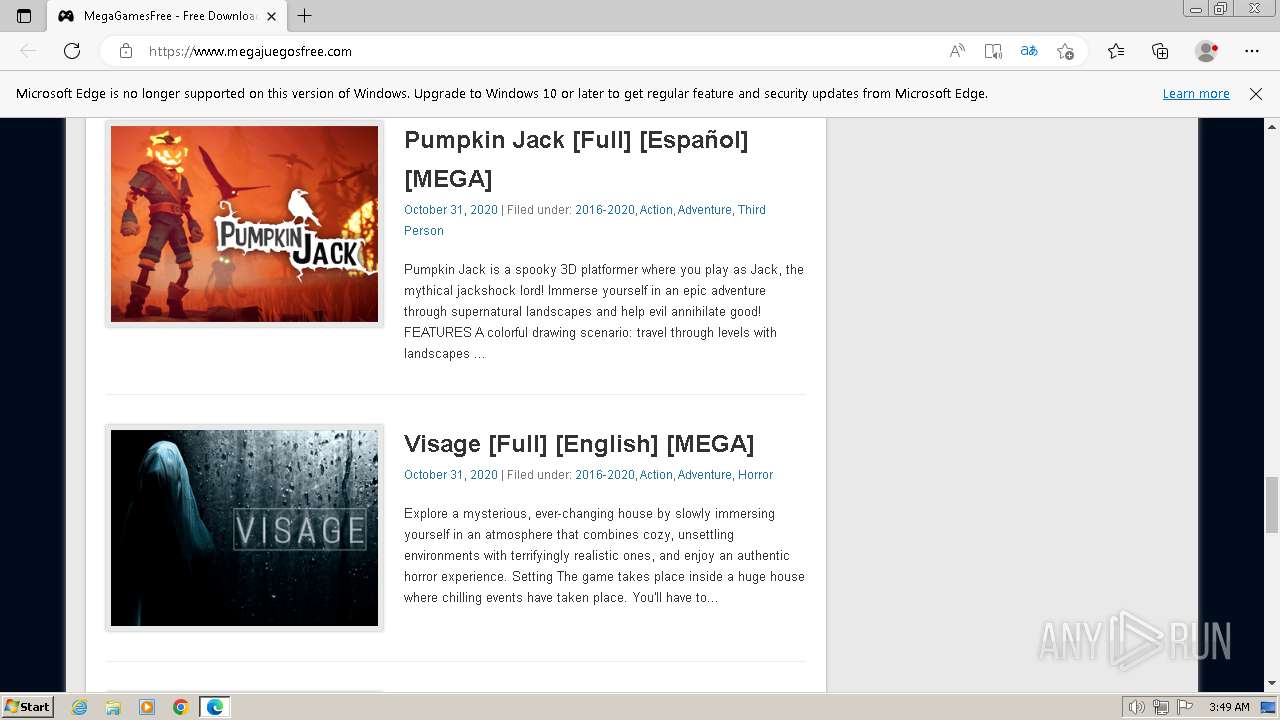Click the Show desktop button
The width and height of the screenshot is (1280, 720).
click(x=1269, y=707)
